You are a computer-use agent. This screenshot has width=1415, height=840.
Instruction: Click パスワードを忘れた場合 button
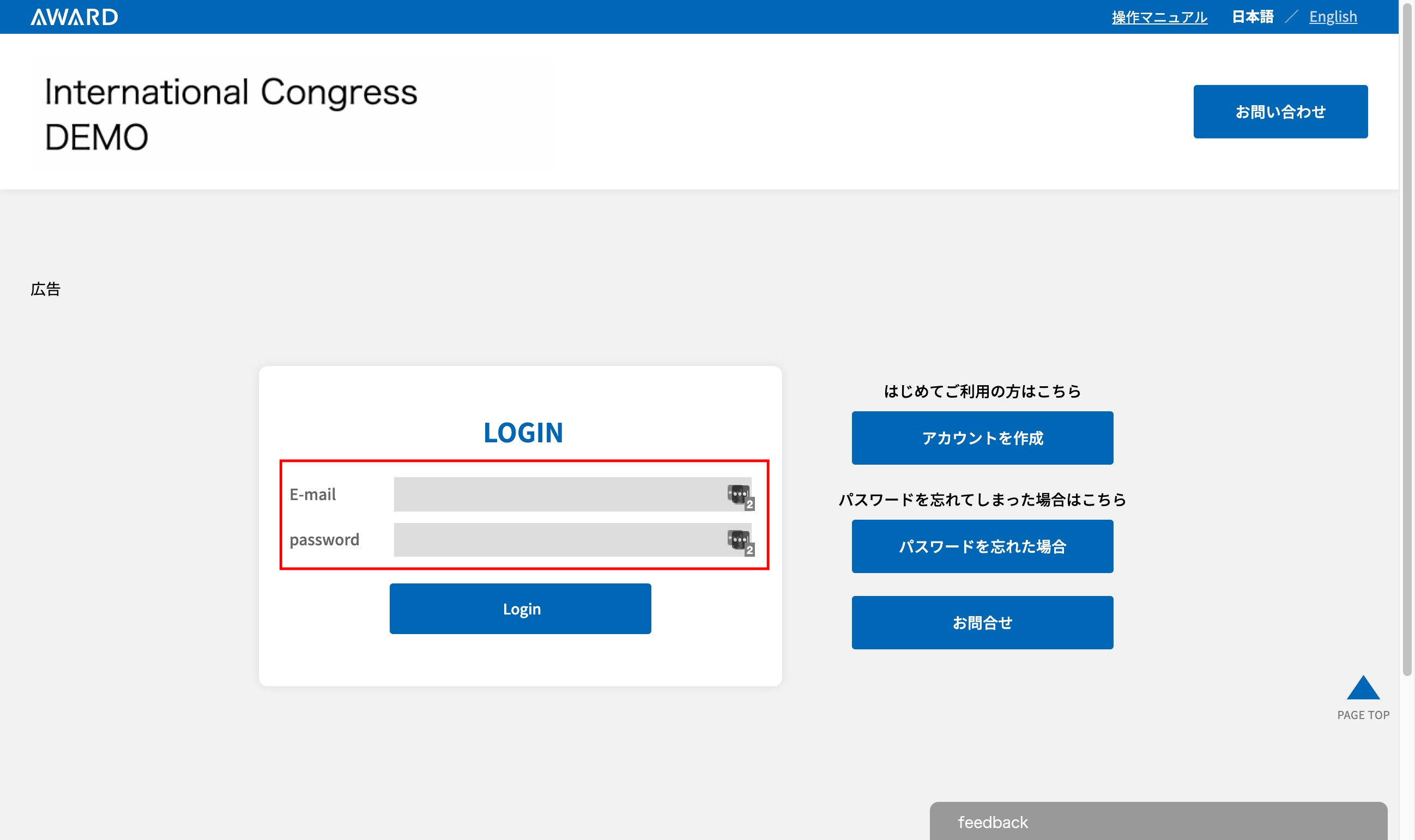pyautogui.click(x=982, y=546)
